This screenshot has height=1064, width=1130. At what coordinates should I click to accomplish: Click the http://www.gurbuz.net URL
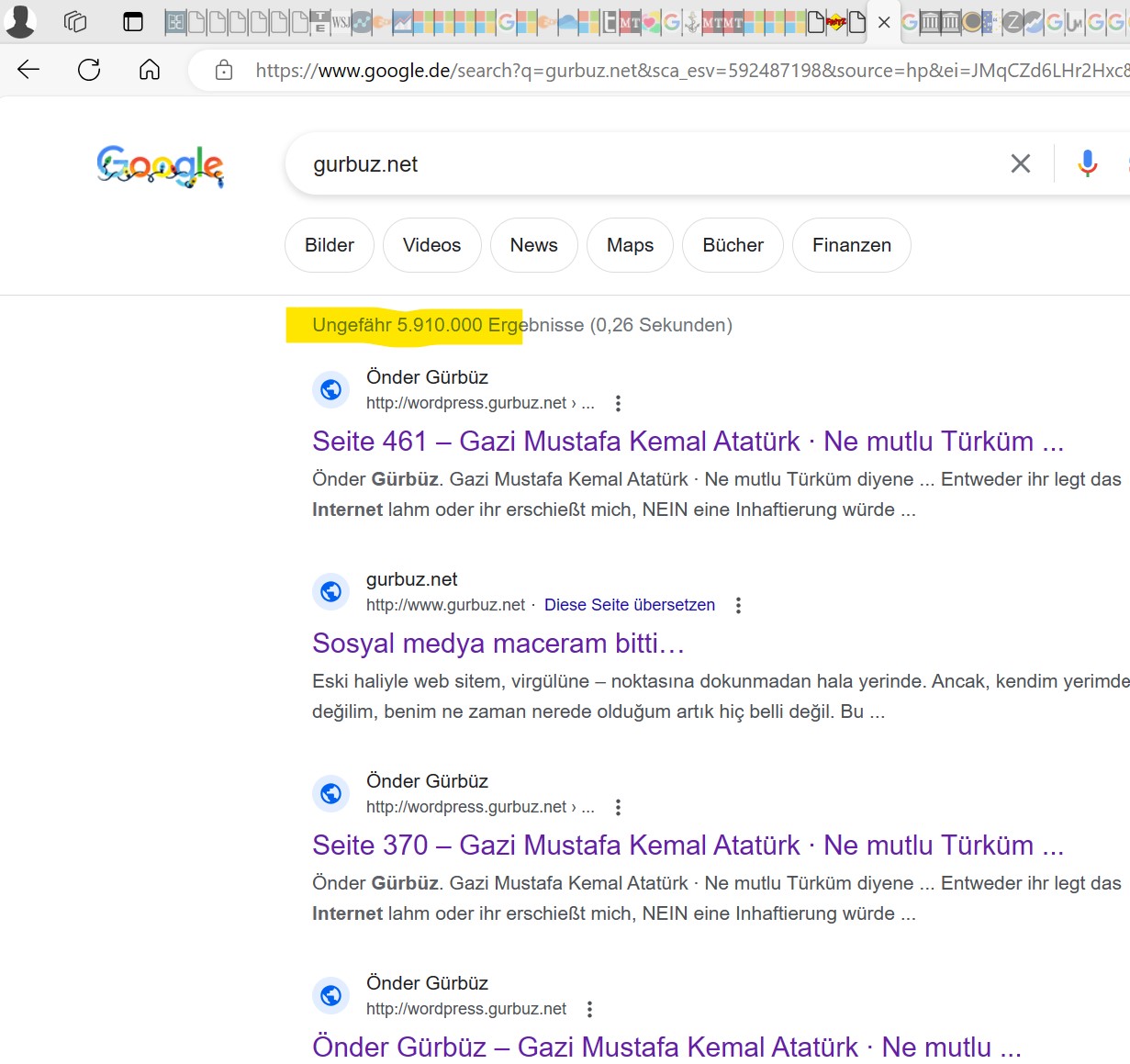[445, 605]
